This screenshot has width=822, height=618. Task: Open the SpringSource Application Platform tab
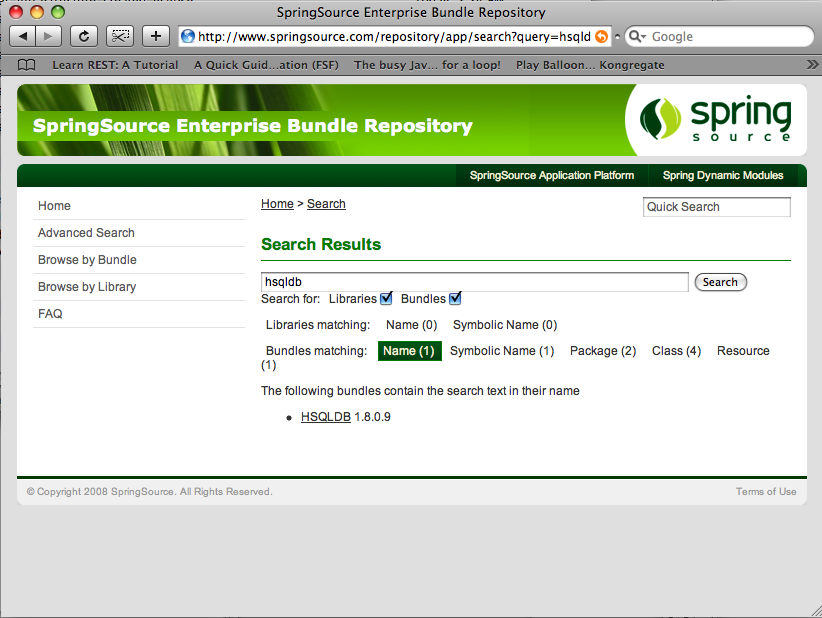click(x=551, y=175)
